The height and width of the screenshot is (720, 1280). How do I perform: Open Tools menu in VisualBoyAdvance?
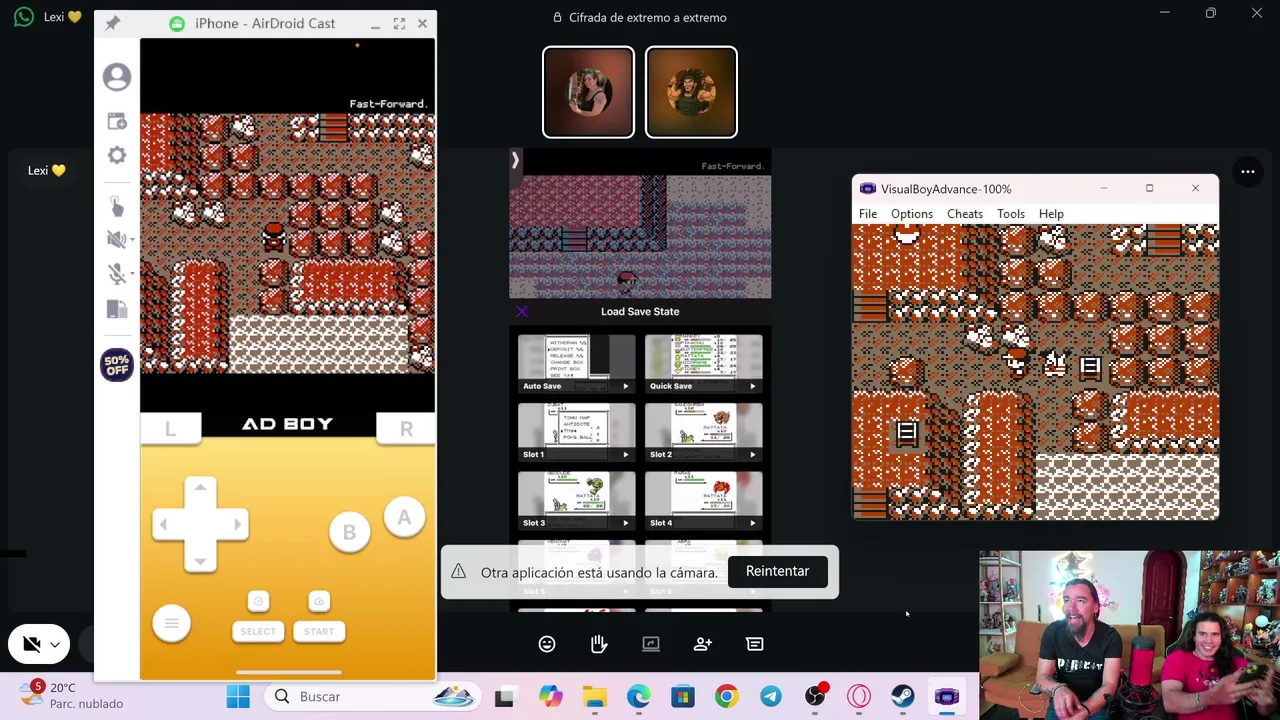click(x=1011, y=214)
